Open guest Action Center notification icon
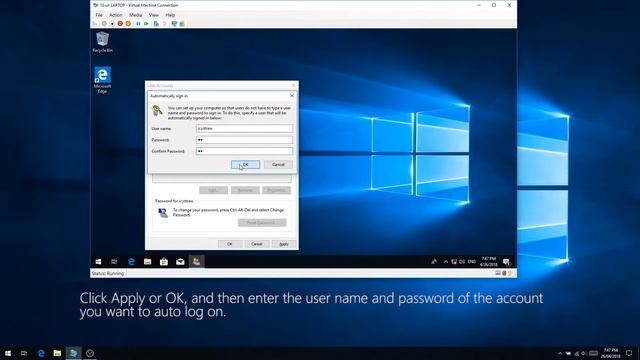 [507, 262]
